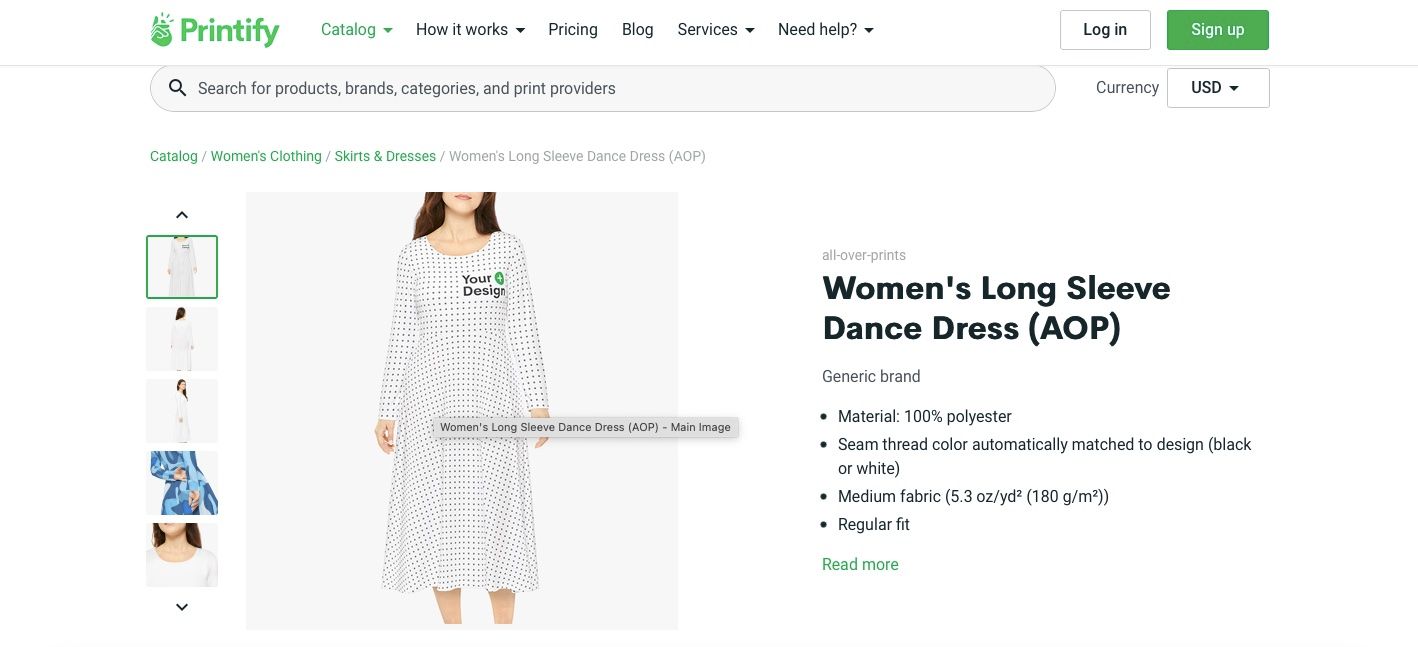
Task: Expand the Services menu
Action: coord(715,30)
